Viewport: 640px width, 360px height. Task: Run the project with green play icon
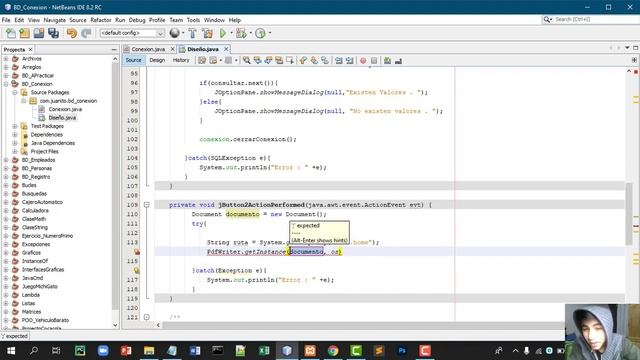[223, 33]
